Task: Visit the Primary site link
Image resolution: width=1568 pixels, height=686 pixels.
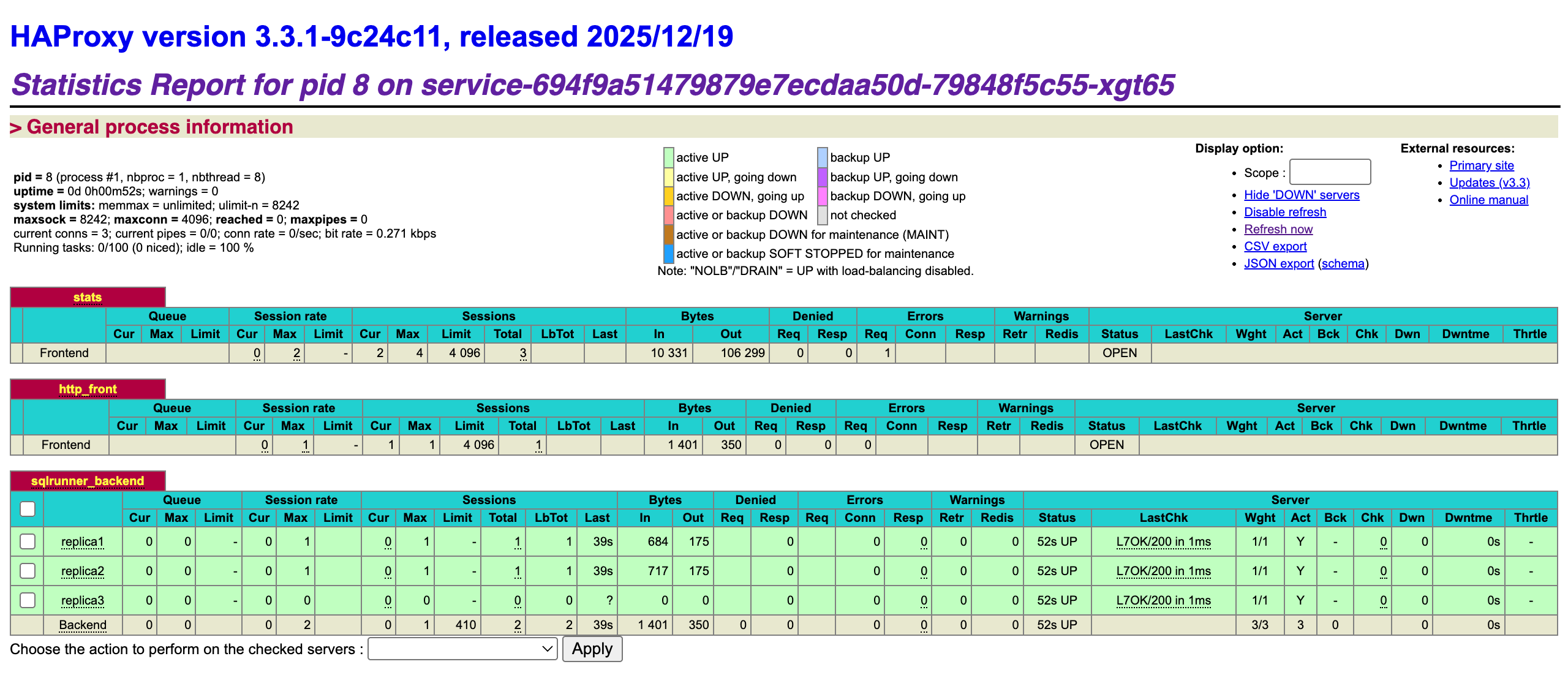Action: (1481, 165)
